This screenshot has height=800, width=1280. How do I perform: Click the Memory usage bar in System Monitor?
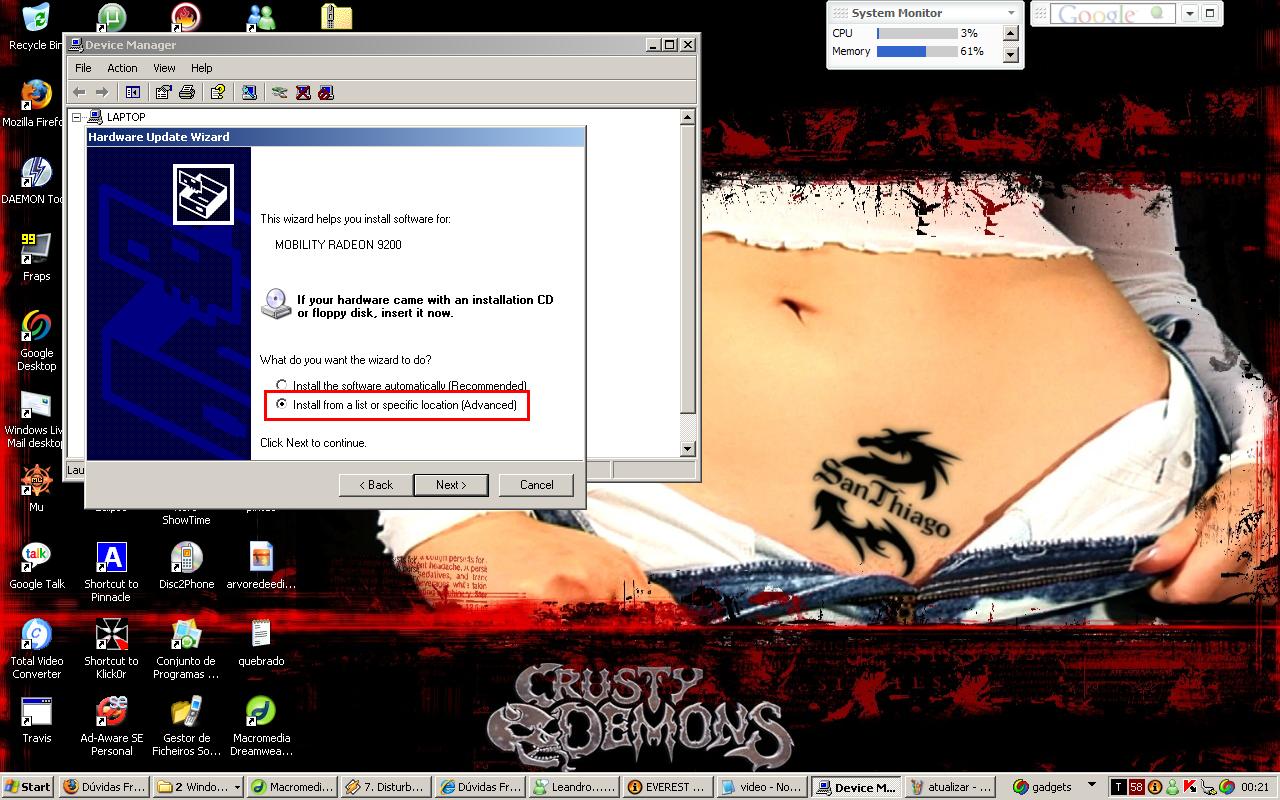tap(916, 51)
